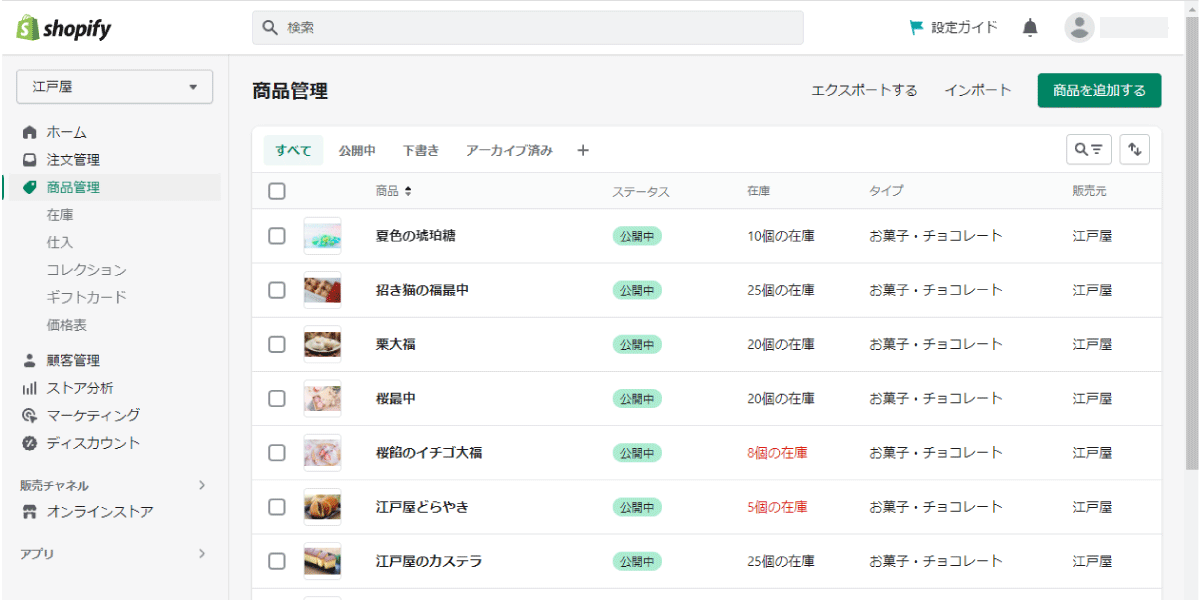Click the Shopify logo
Viewport: 1200px width, 600px height.
64,28
